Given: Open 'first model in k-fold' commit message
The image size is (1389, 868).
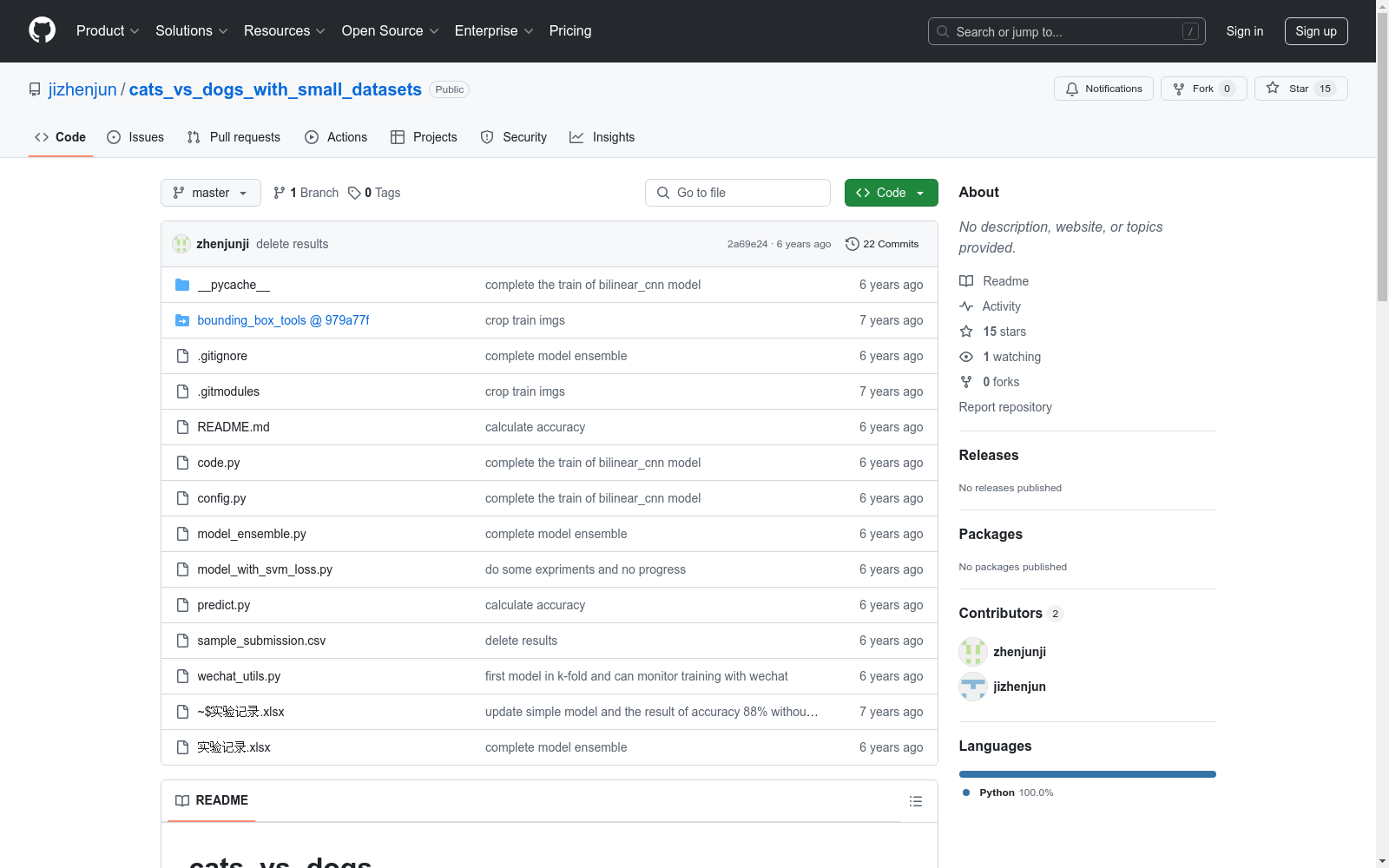Looking at the screenshot, I should (636, 676).
